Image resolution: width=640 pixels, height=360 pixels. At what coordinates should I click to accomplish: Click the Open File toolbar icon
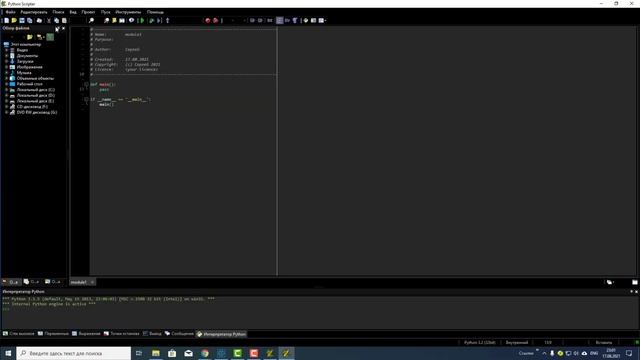coord(14,20)
